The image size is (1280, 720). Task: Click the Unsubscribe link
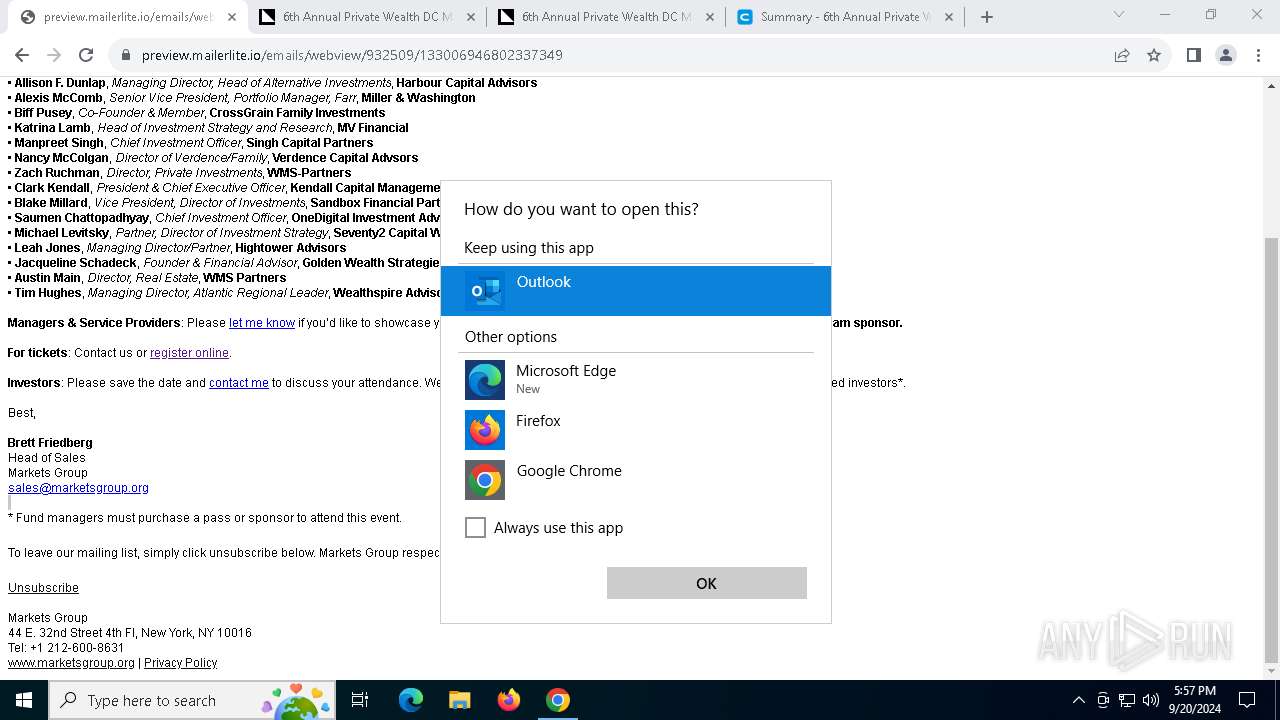43,588
